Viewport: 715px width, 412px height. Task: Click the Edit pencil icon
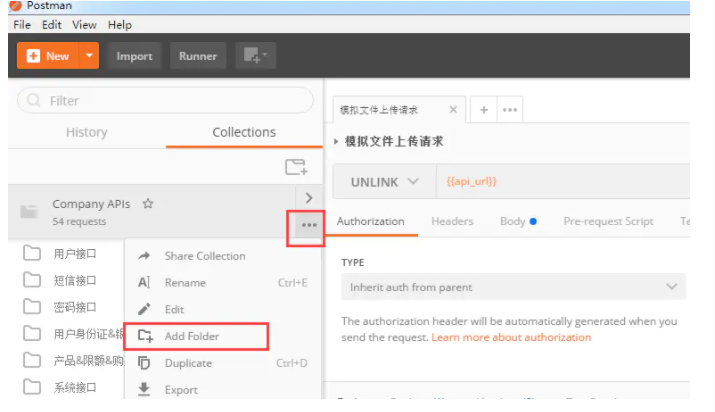click(144, 309)
